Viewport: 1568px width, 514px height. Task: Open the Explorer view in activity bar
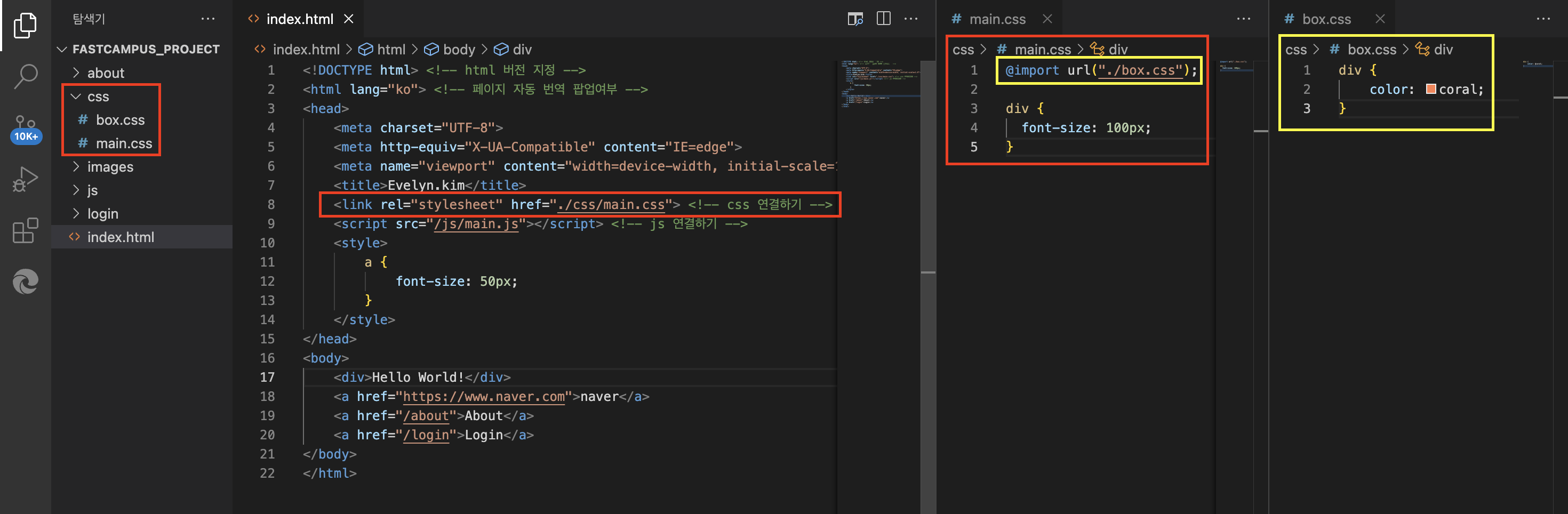coord(25,25)
